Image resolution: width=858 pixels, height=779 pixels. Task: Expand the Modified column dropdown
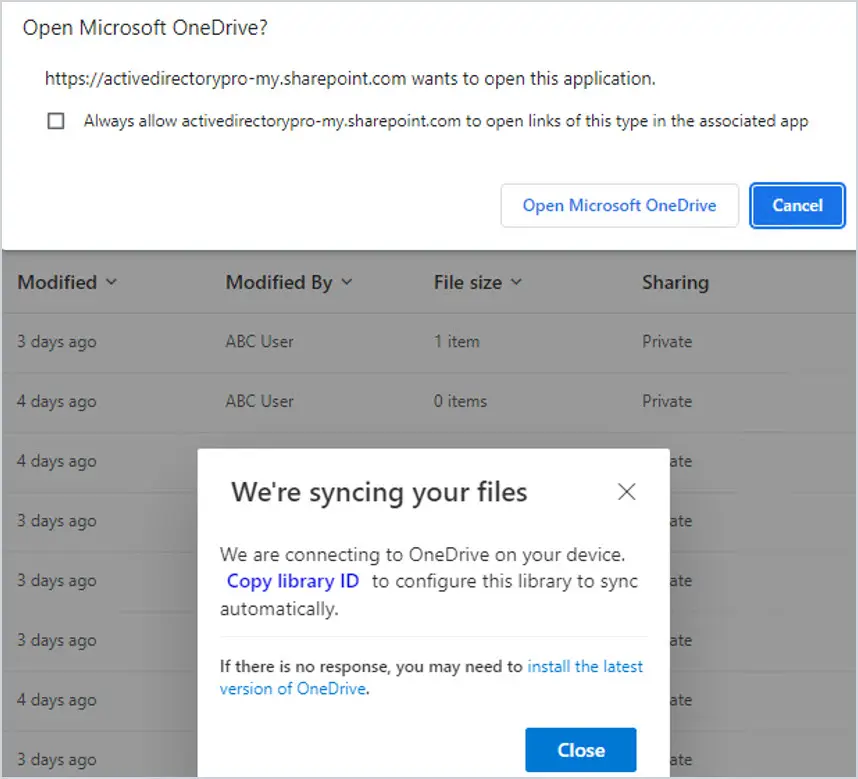point(112,282)
